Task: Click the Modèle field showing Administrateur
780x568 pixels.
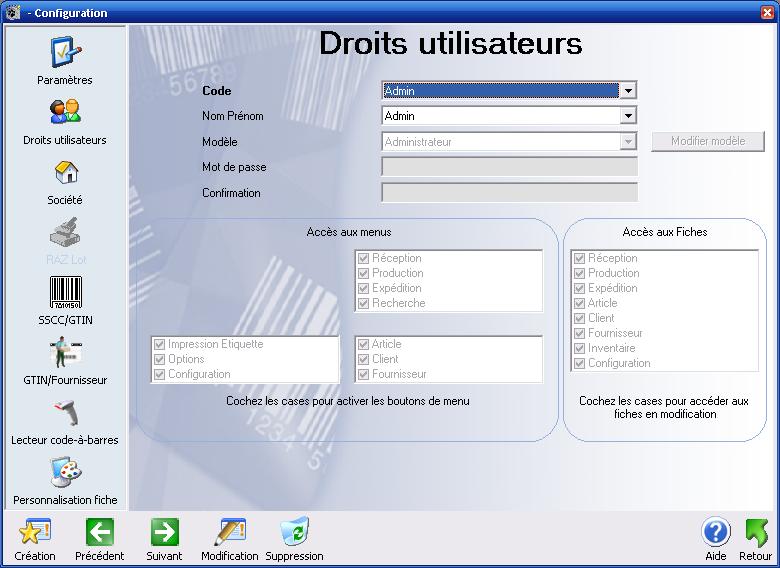Action: coord(501,142)
